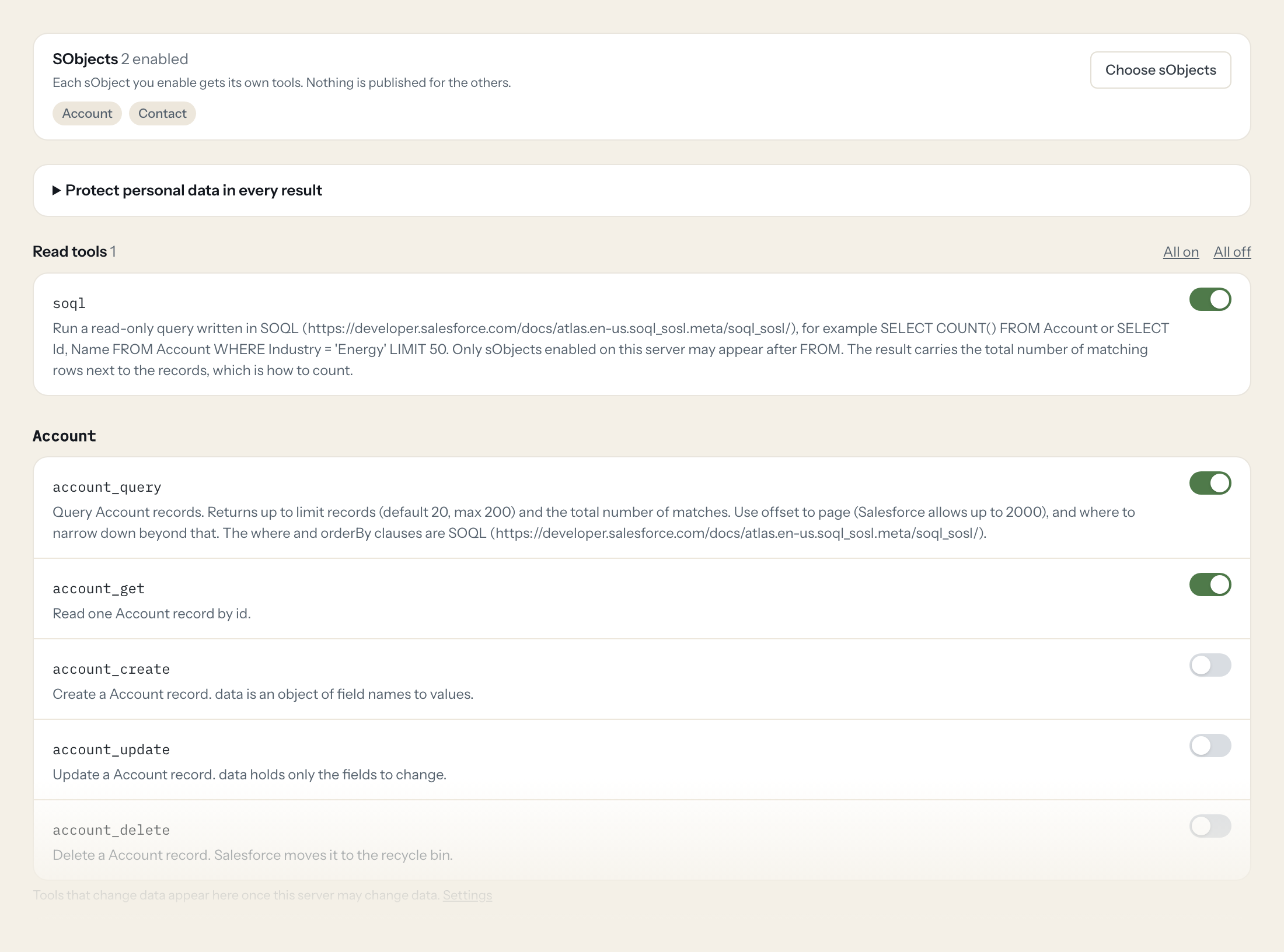Image resolution: width=1284 pixels, height=952 pixels.
Task: Click the Contact sObject chip
Action: pyautogui.click(x=162, y=113)
